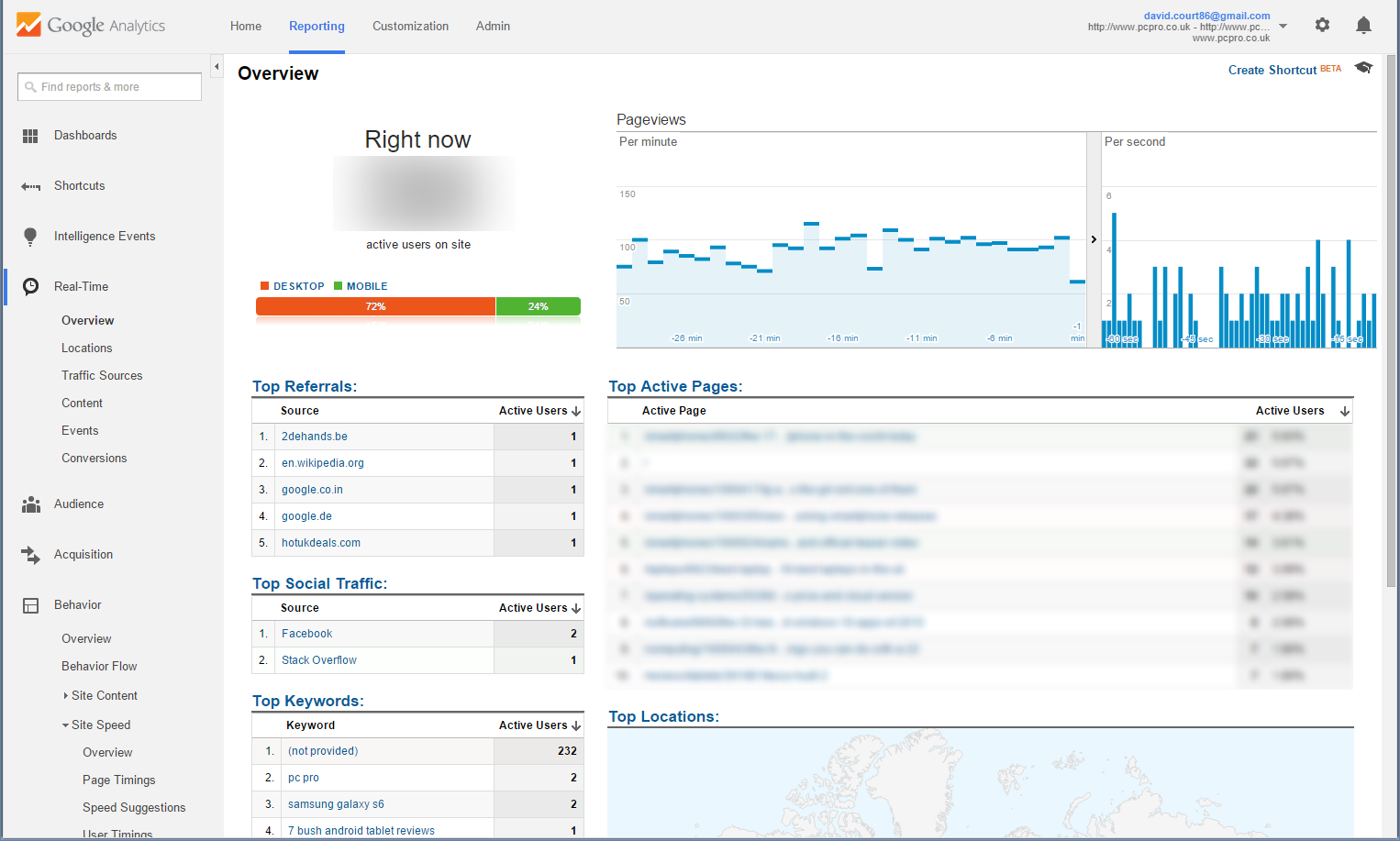This screenshot has width=1400, height=841.
Task: Open Dashboards in the sidebar
Action: [85, 136]
